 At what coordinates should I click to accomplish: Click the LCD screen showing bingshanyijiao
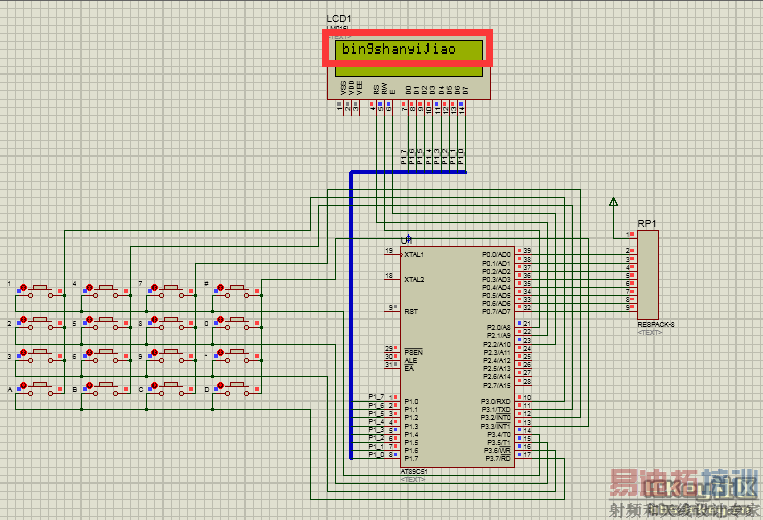tap(409, 58)
